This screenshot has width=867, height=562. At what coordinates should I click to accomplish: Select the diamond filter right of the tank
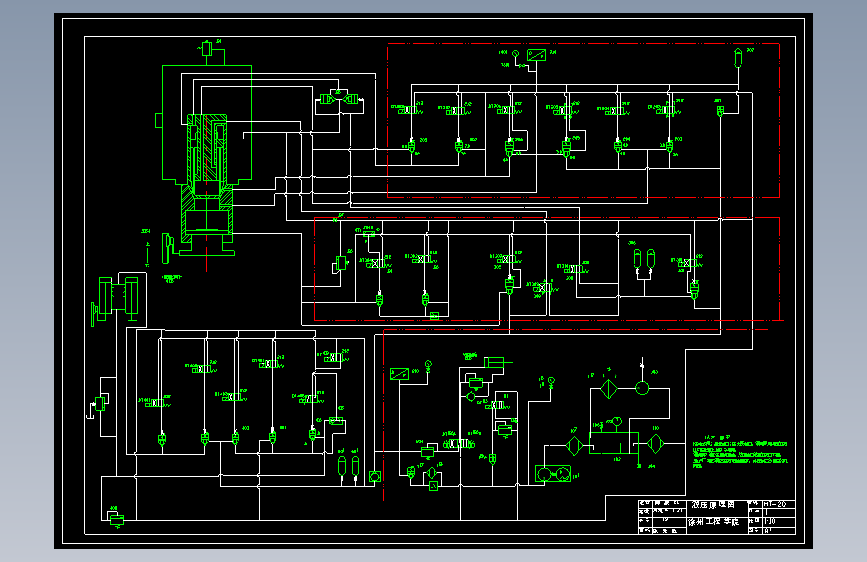[655, 444]
